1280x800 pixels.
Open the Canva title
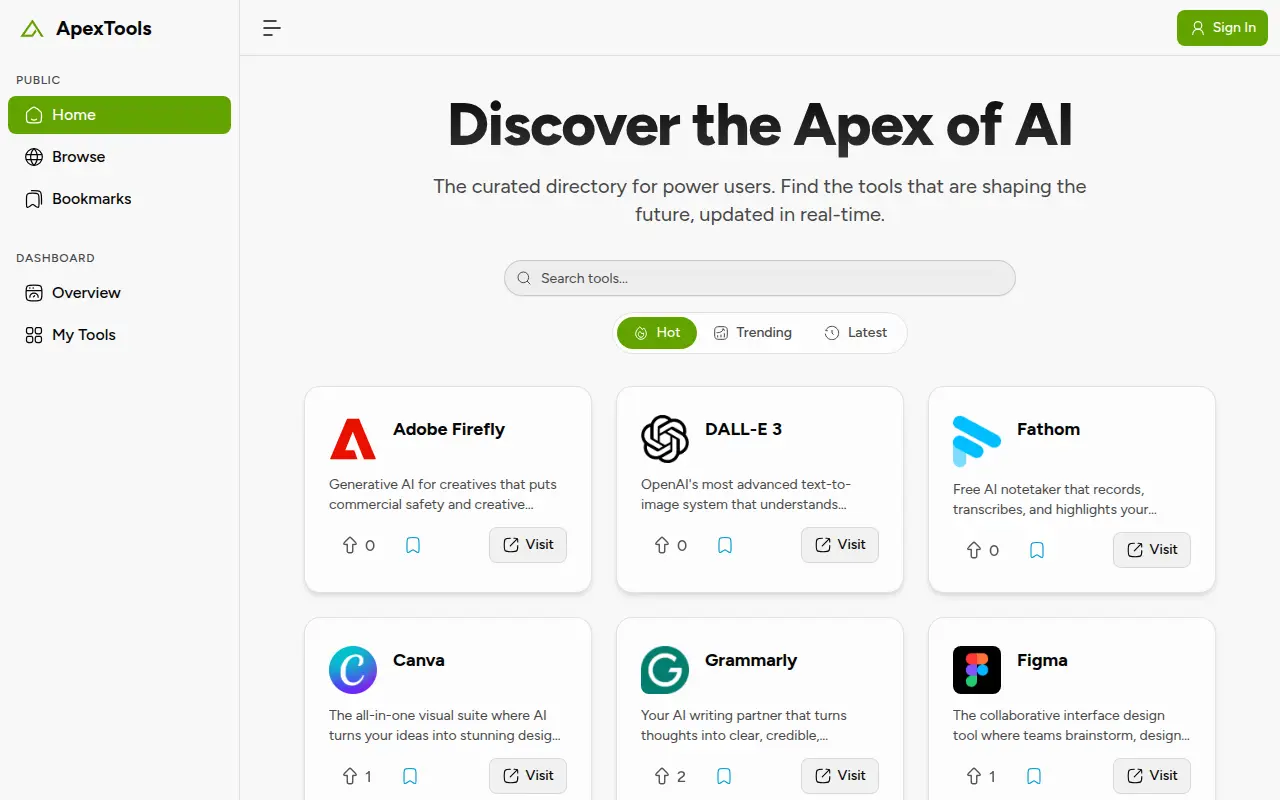tap(419, 660)
